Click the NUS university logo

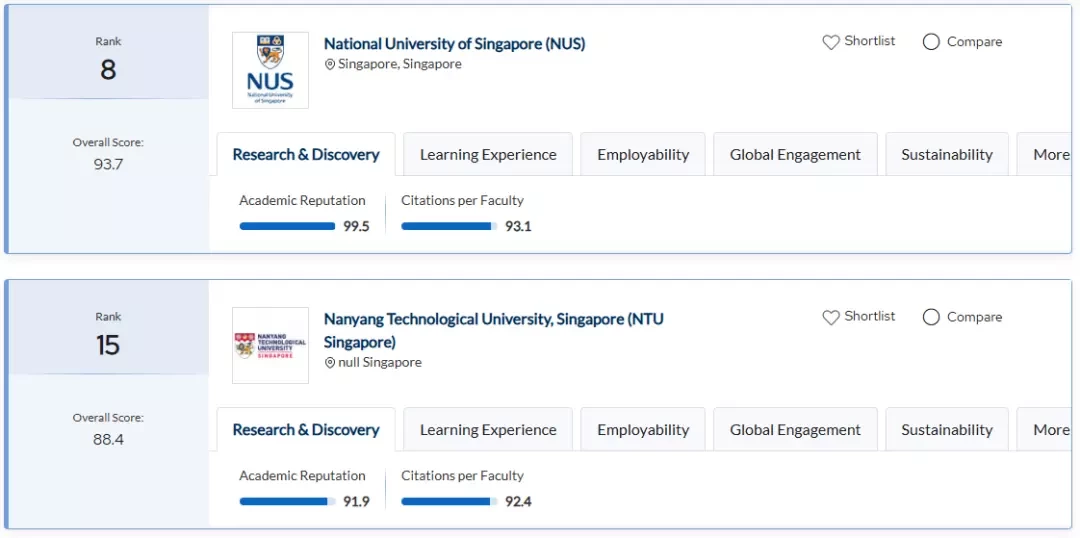tap(271, 70)
